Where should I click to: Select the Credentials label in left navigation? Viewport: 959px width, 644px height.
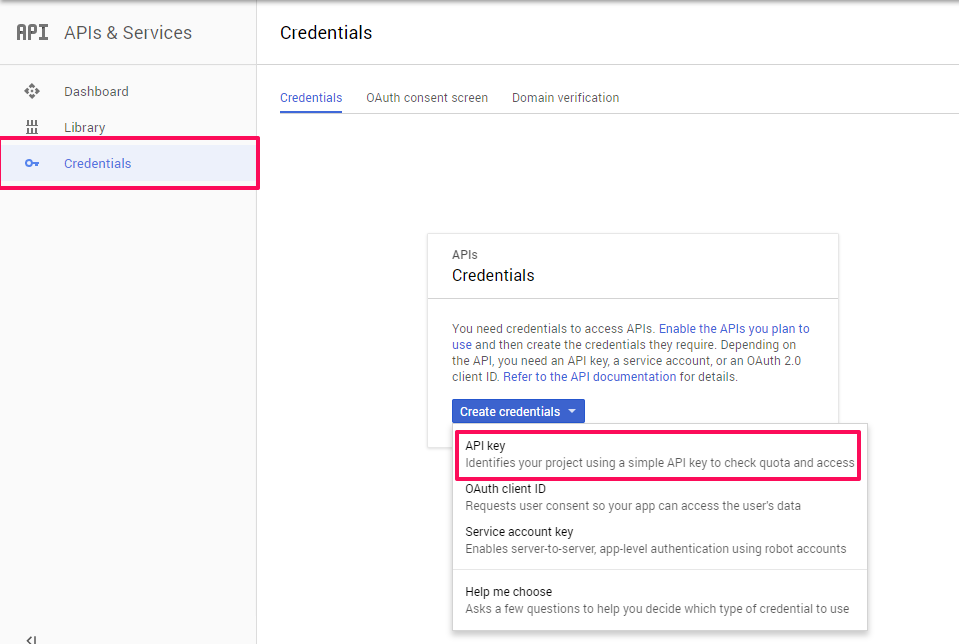click(x=97, y=163)
